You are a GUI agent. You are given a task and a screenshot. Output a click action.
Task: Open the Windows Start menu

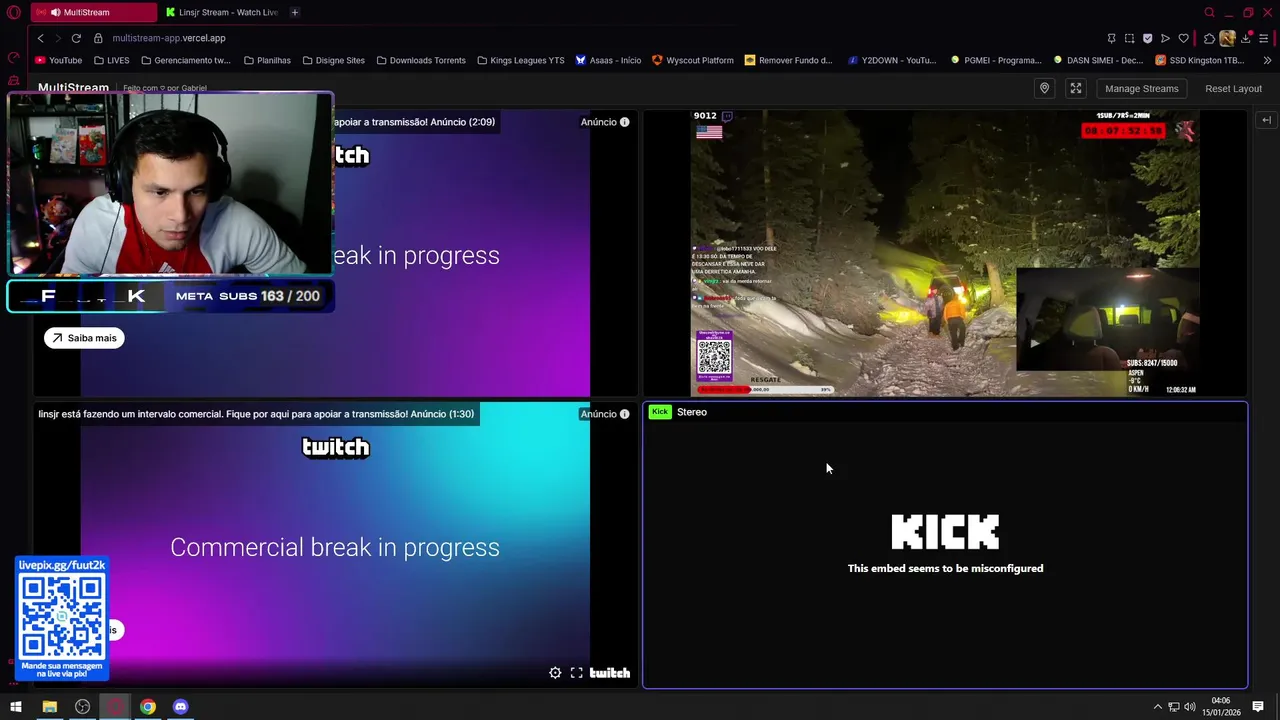point(15,707)
